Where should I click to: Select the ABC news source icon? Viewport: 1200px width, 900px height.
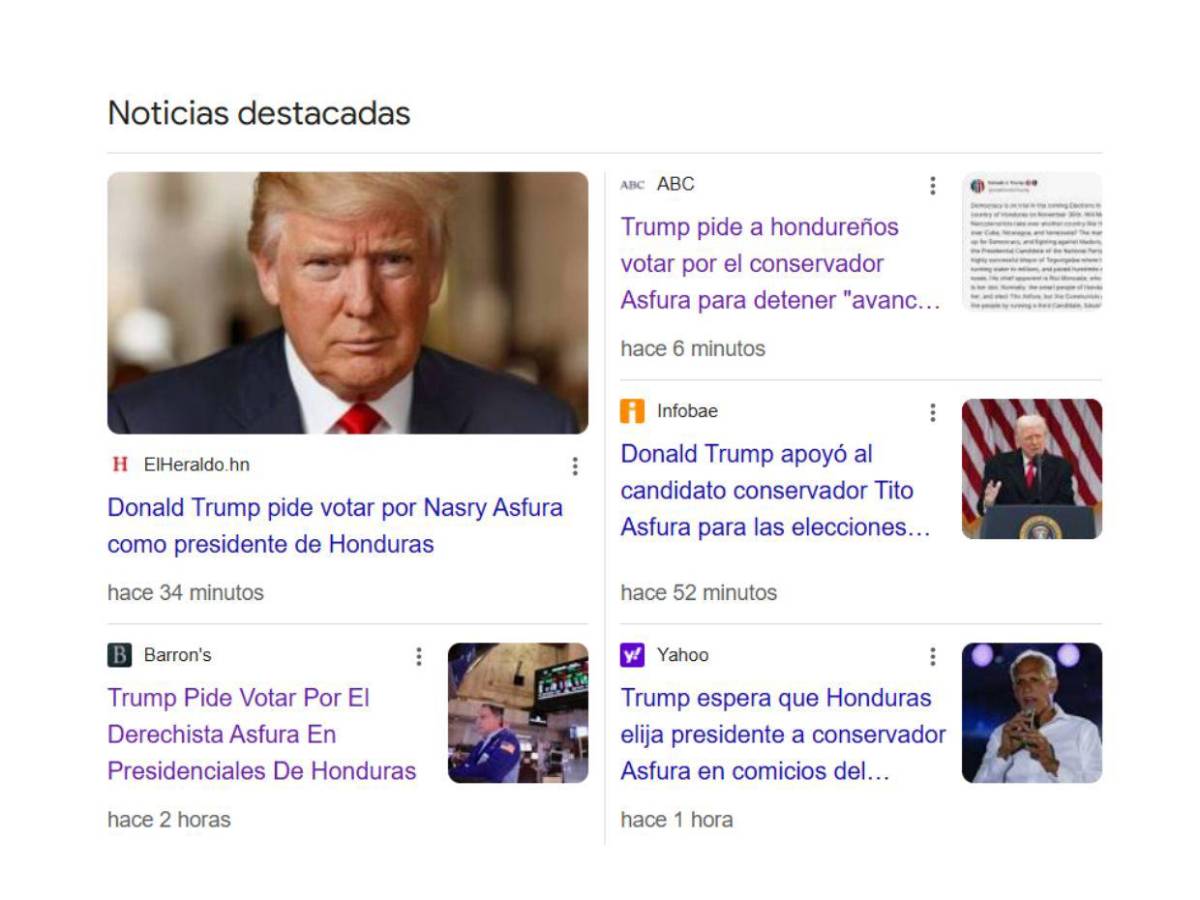pos(634,184)
